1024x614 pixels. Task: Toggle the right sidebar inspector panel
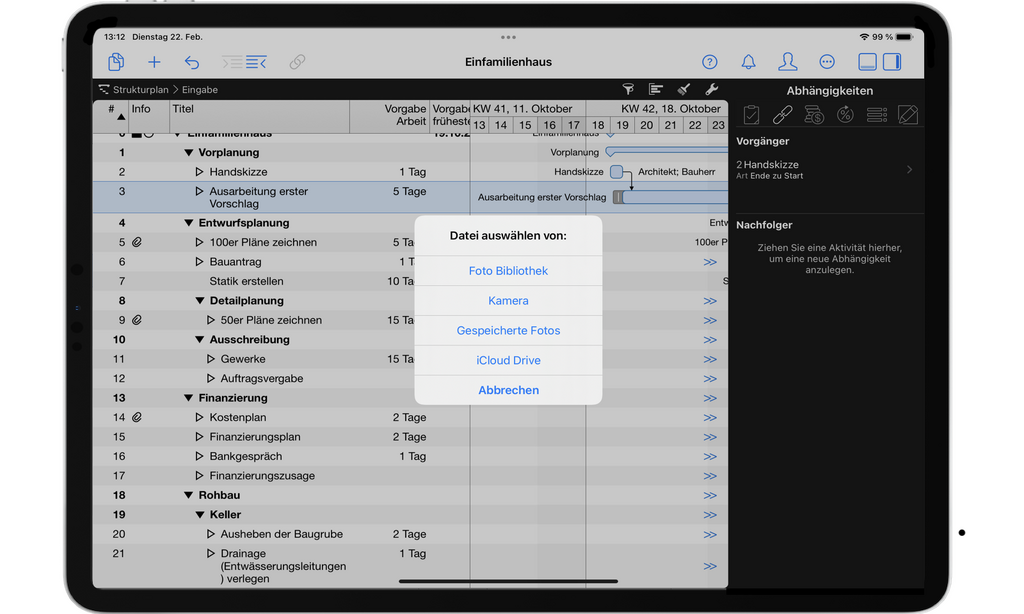(892, 62)
